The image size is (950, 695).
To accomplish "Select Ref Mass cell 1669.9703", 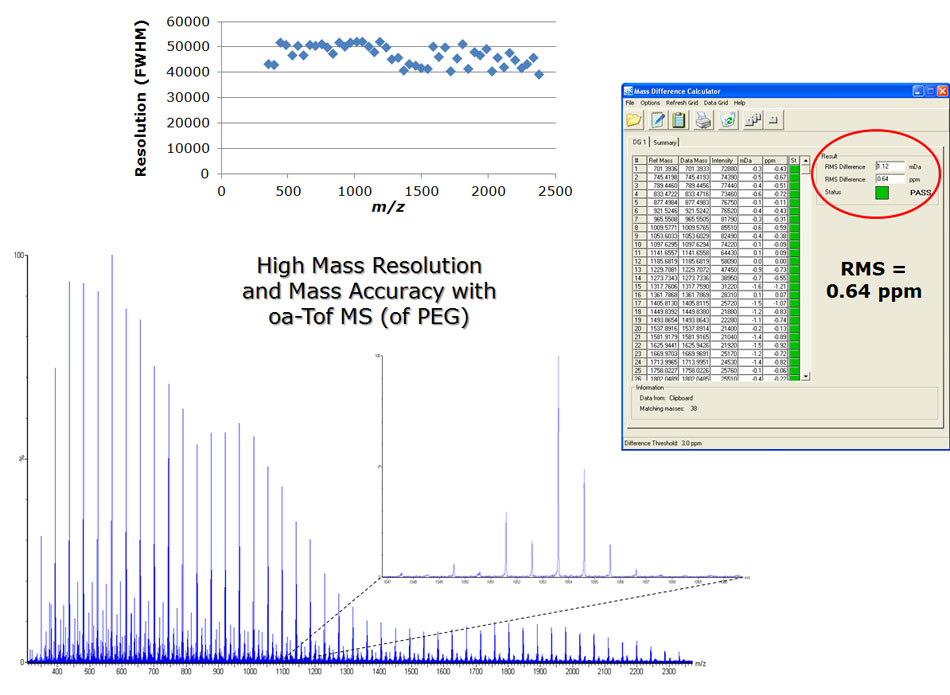I will tap(662, 353).
